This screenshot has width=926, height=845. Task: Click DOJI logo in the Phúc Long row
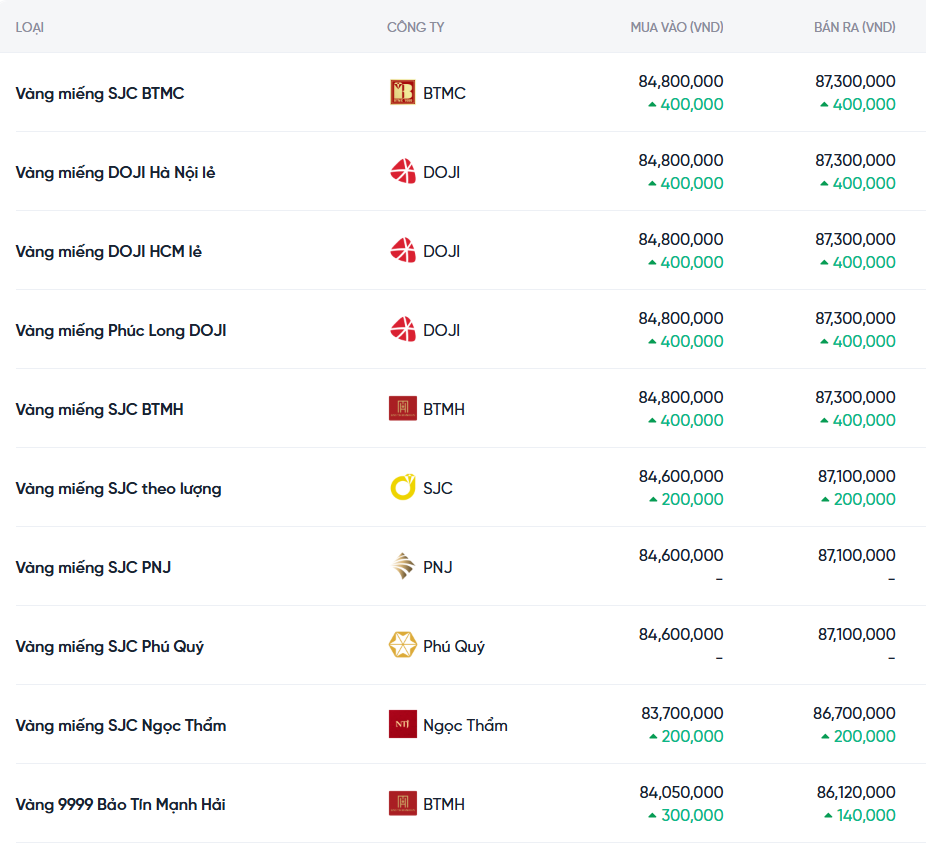tap(402, 330)
